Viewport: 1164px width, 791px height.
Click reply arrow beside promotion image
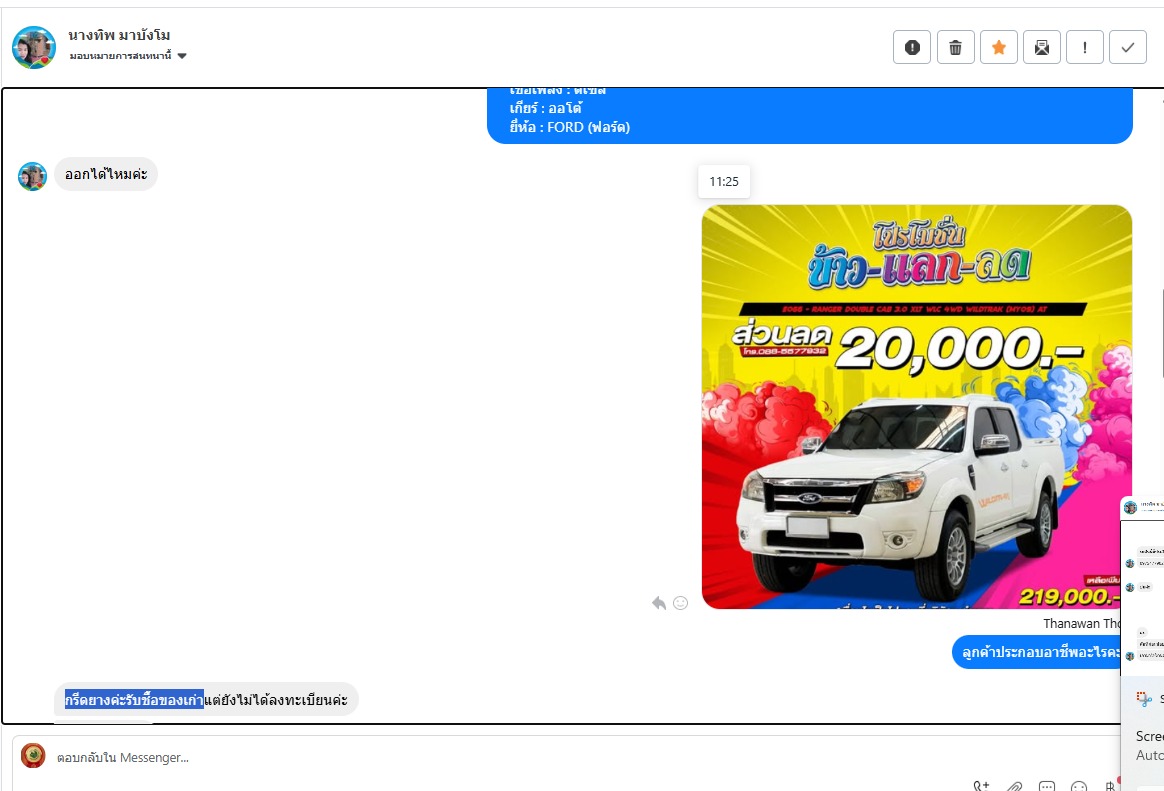(659, 603)
